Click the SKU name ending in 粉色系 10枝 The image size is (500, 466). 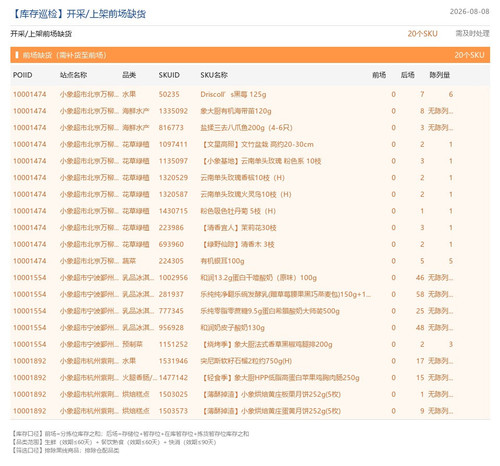point(261,161)
